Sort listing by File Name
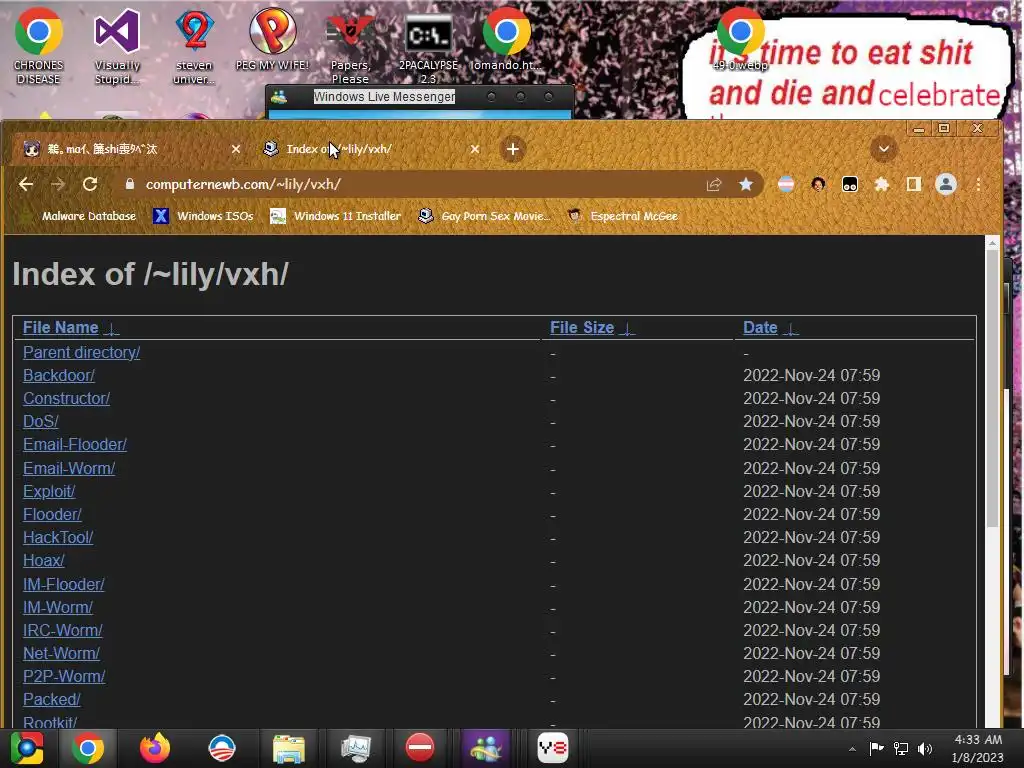This screenshot has height=768, width=1024. click(x=61, y=328)
